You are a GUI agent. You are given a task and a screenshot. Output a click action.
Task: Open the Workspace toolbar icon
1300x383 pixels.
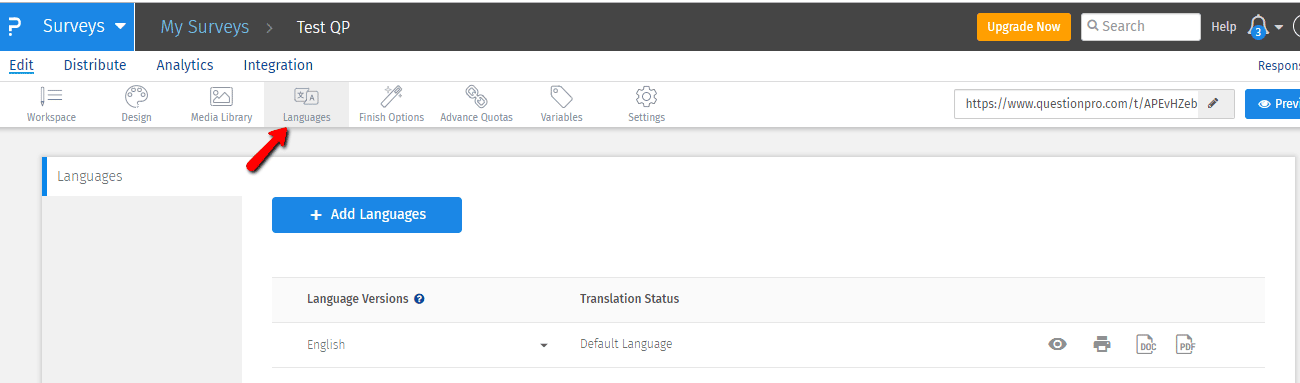51,96
